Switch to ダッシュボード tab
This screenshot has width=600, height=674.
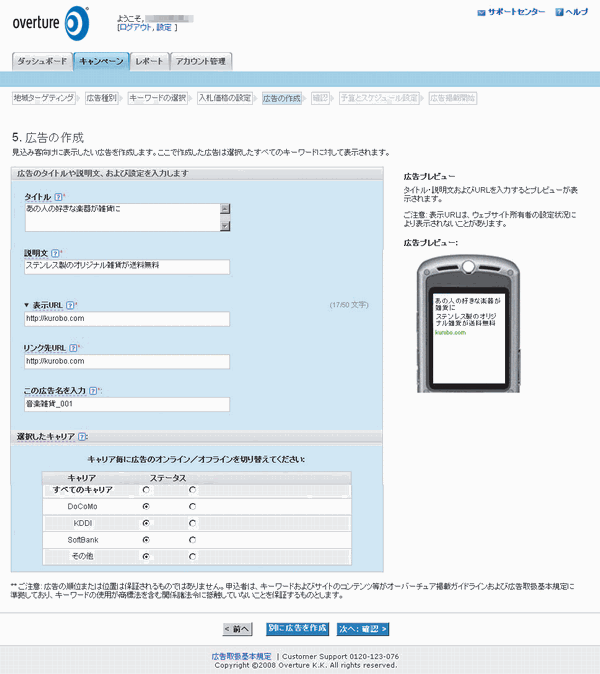coord(42,61)
